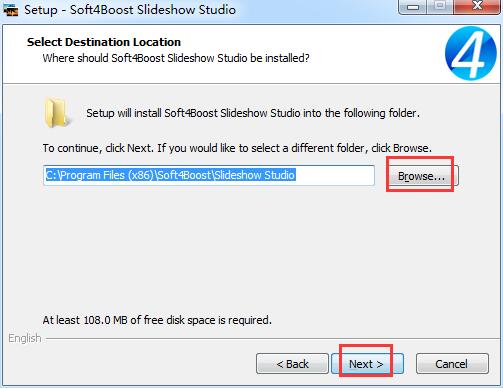Click the 'Where should Soft4Boost Slideshow Studio be installed?' text
This screenshot has width=503, height=388.
[x=176, y=58]
